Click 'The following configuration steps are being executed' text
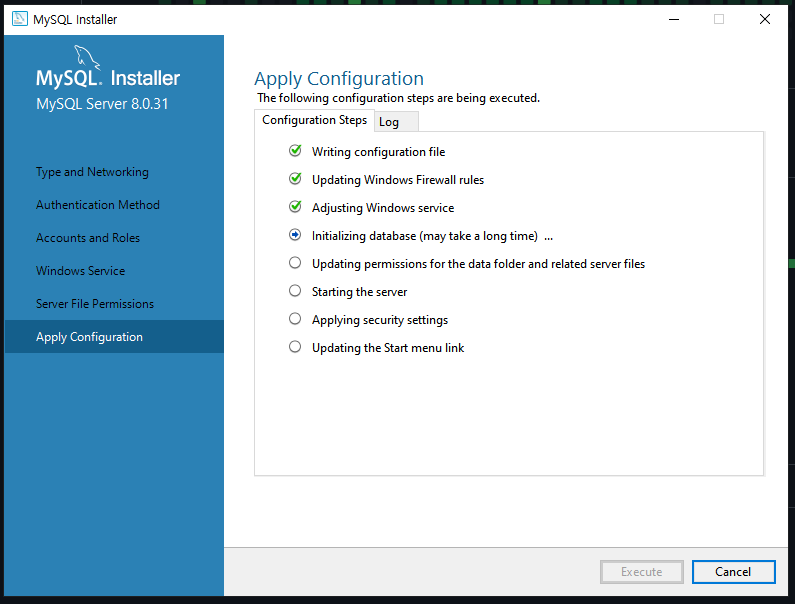The height and width of the screenshot is (604, 795). click(x=399, y=98)
